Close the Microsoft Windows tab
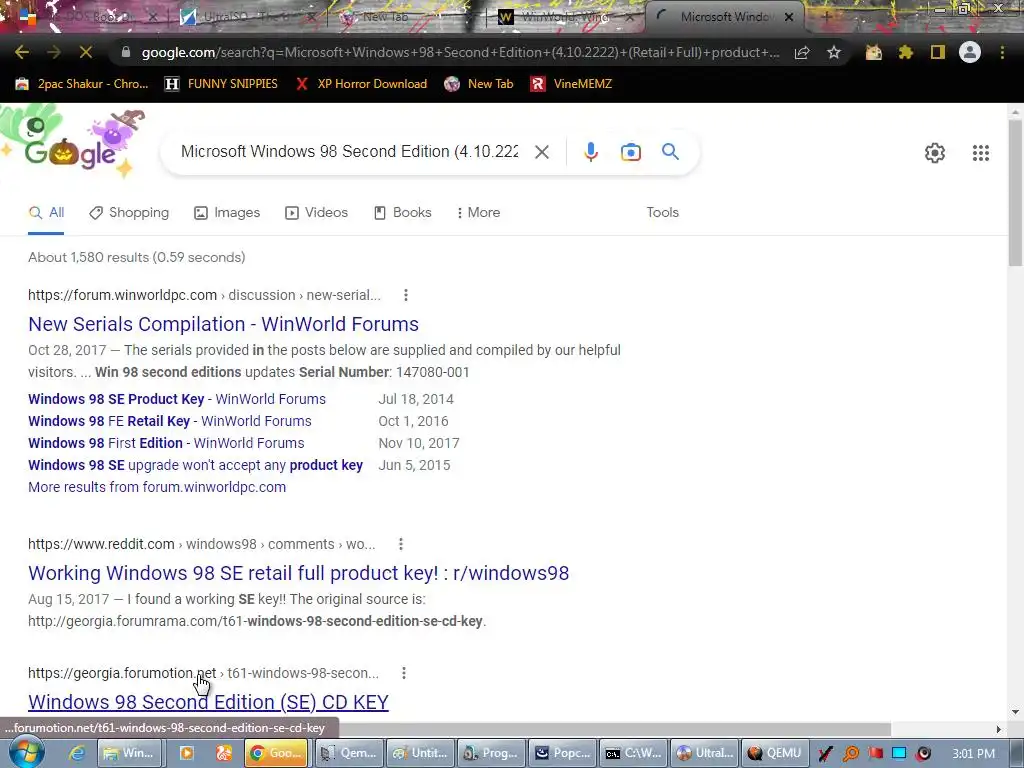 click(x=789, y=17)
